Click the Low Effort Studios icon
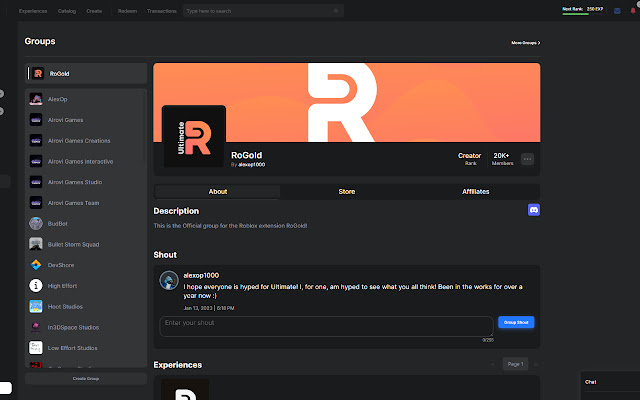640x400 pixels. click(x=36, y=348)
